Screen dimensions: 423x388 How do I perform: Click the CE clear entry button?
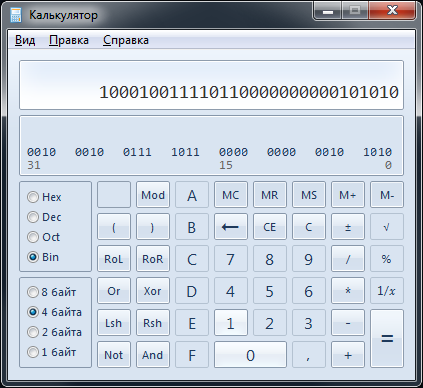point(270,227)
